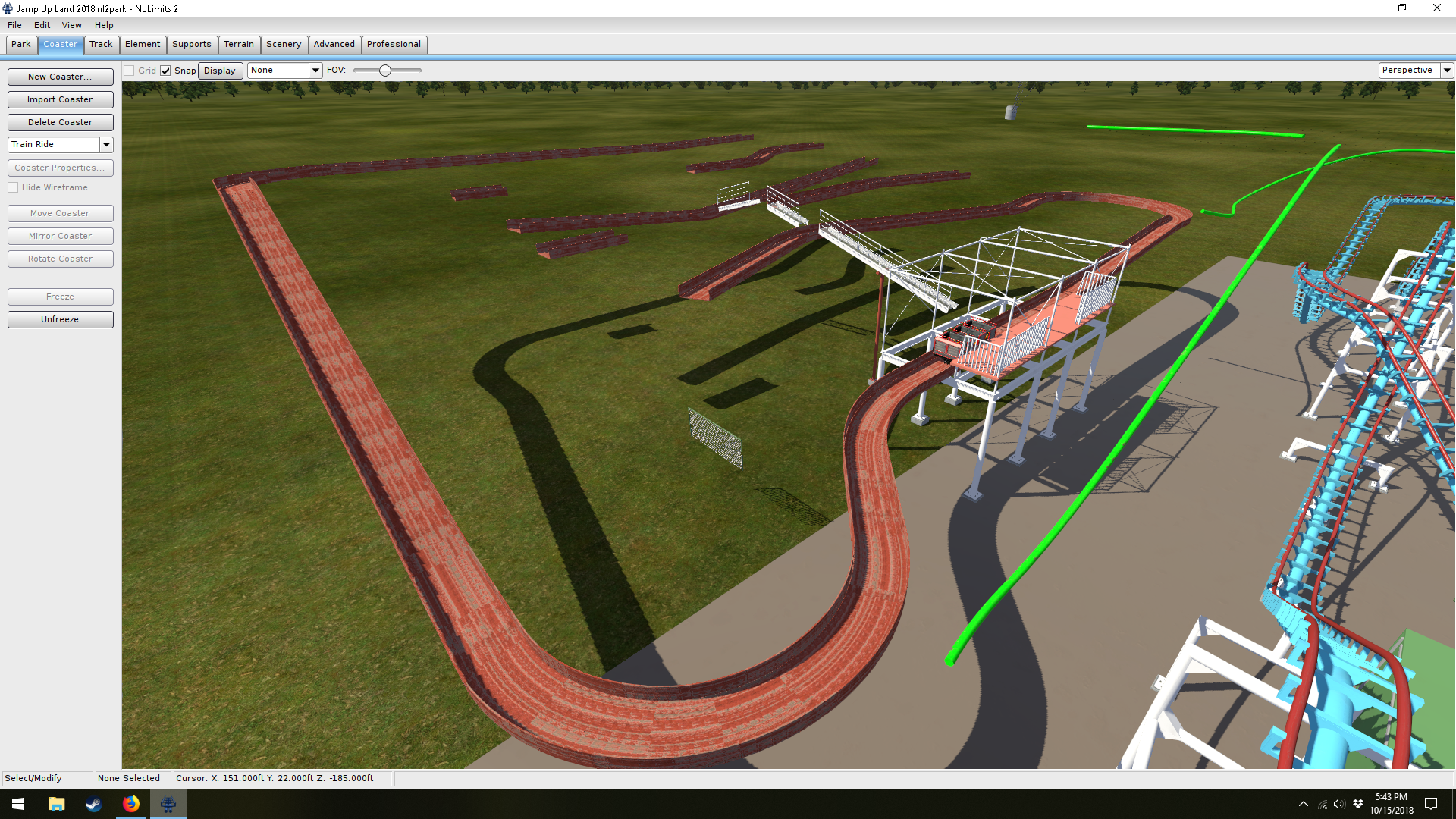This screenshot has width=1456, height=819.
Task: Show hidden system tray icons
Action: coord(1303,804)
